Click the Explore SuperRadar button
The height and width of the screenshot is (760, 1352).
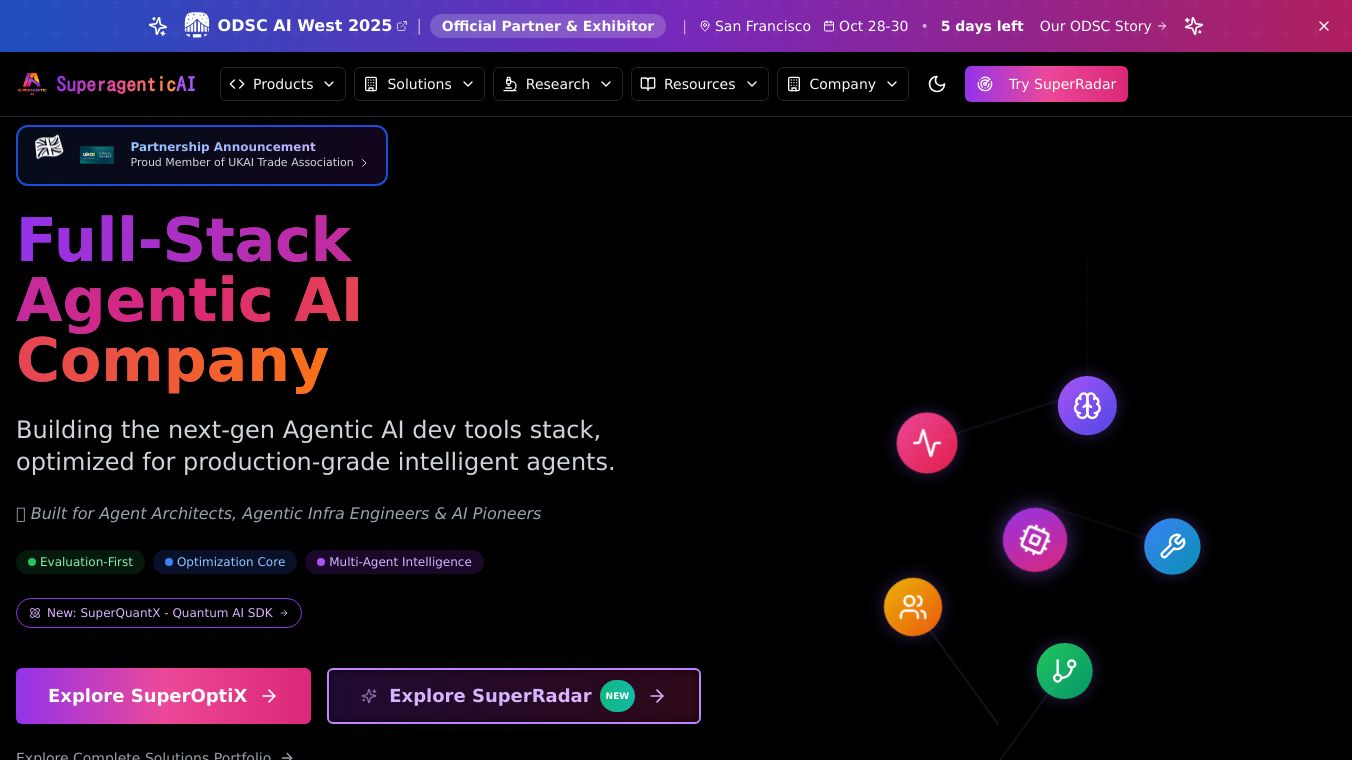(x=514, y=696)
